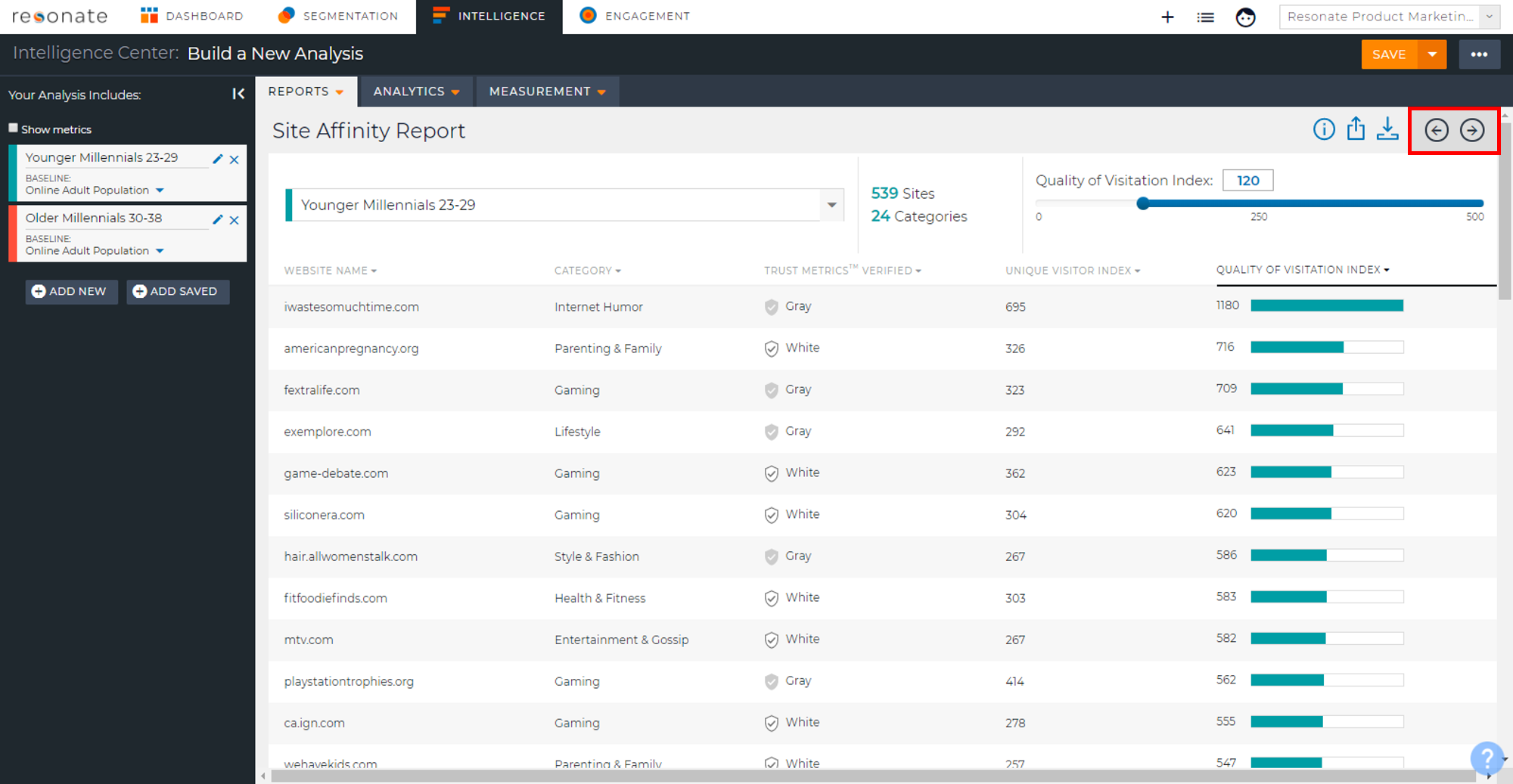Viewport: 1513px width, 784px height.
Task: Click the ADD SAVED button
Action: point(178,291)
